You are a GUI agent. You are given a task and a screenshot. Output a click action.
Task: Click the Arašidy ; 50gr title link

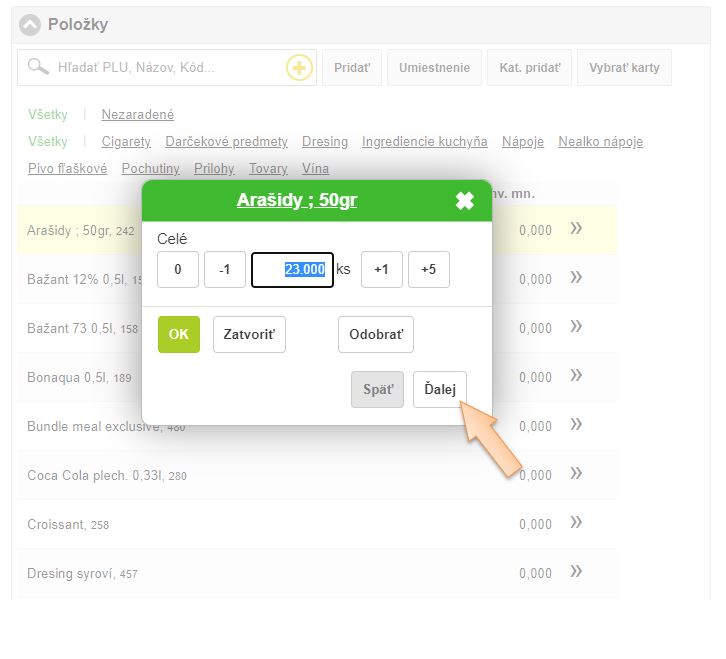click(297, 201)
